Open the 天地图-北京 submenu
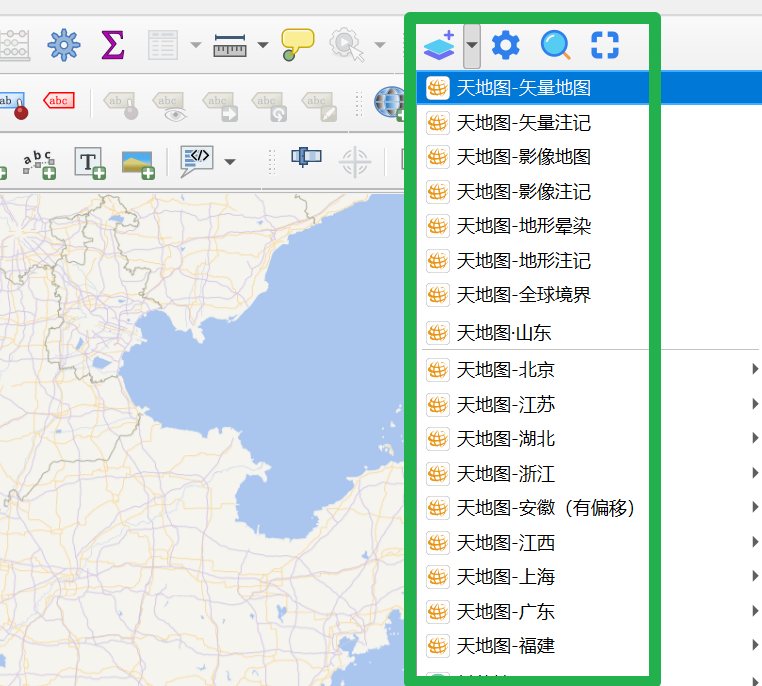Image resolution: width=762 pixels, height=686 pixels. [x=589, y=370]
